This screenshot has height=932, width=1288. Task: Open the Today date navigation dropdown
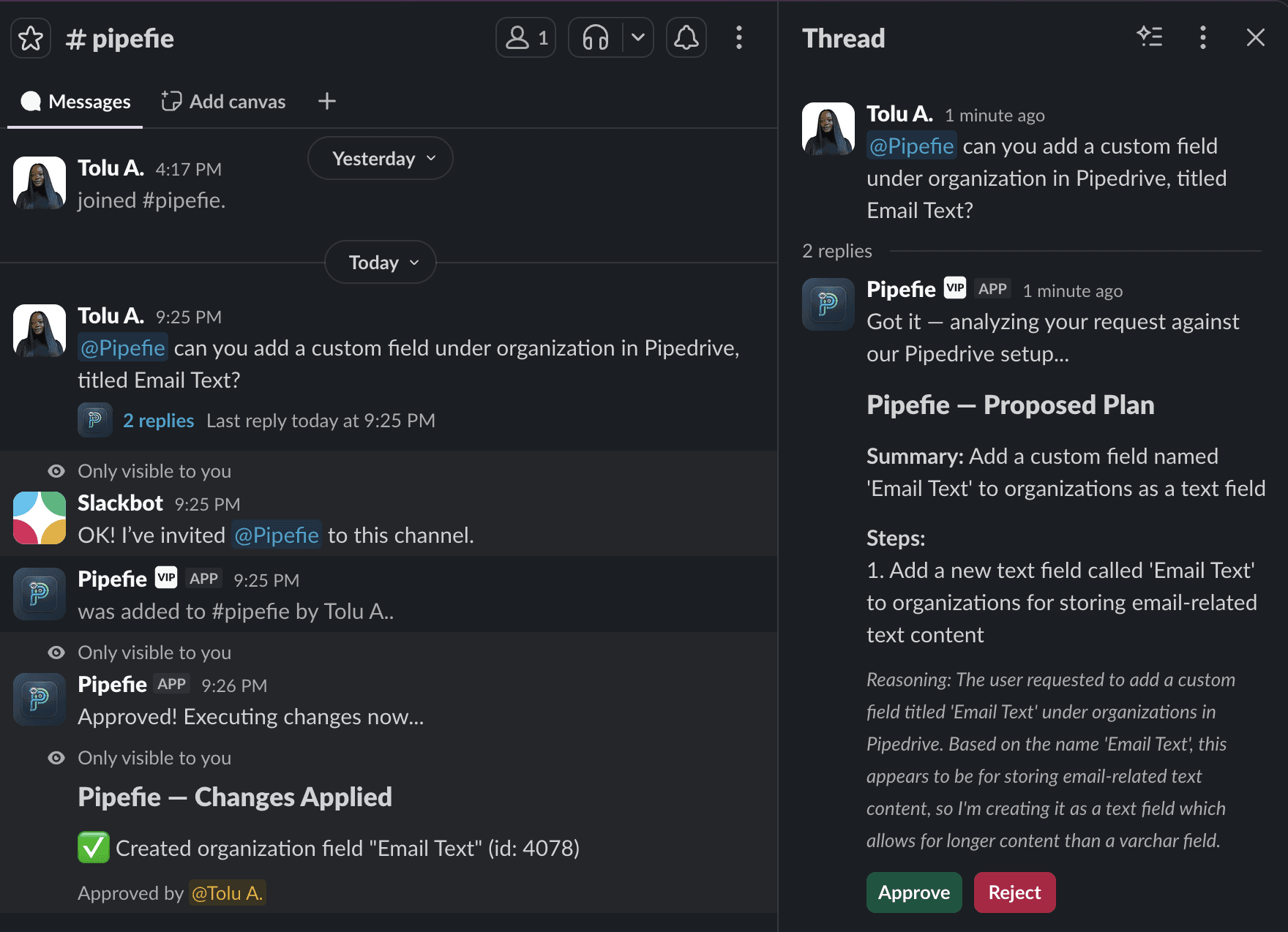pos(380,262)
